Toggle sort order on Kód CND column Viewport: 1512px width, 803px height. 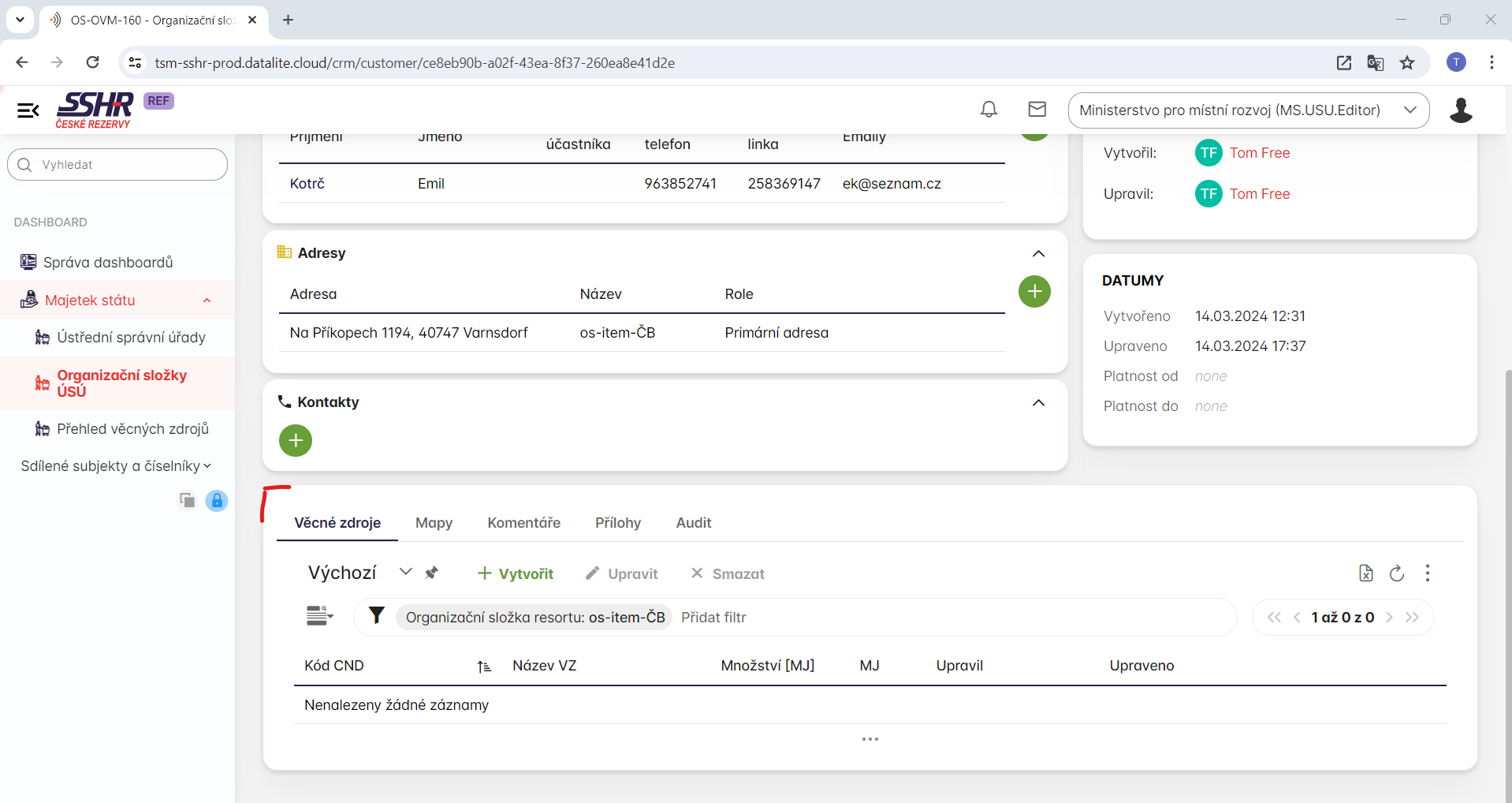(x=484, y=667)
